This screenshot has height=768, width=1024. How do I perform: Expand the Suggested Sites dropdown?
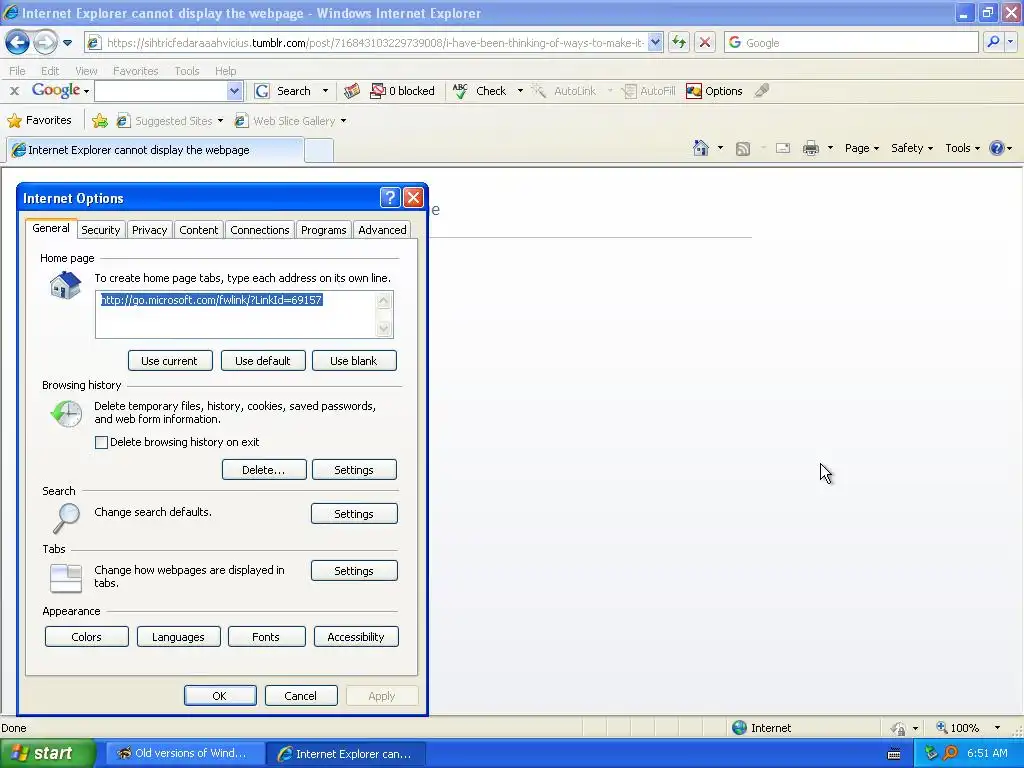pyautogui.click(x=220, y=121)
